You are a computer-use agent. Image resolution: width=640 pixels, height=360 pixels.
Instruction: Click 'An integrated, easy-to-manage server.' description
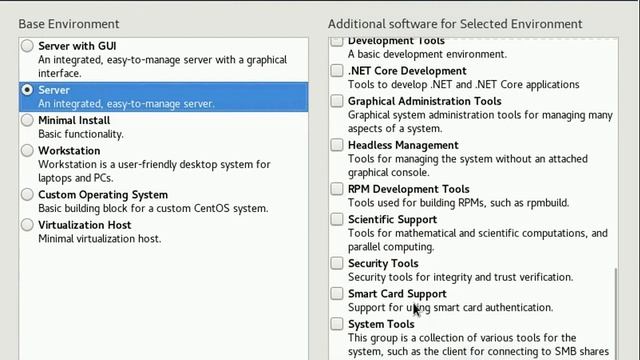click(x=126, y=104)
